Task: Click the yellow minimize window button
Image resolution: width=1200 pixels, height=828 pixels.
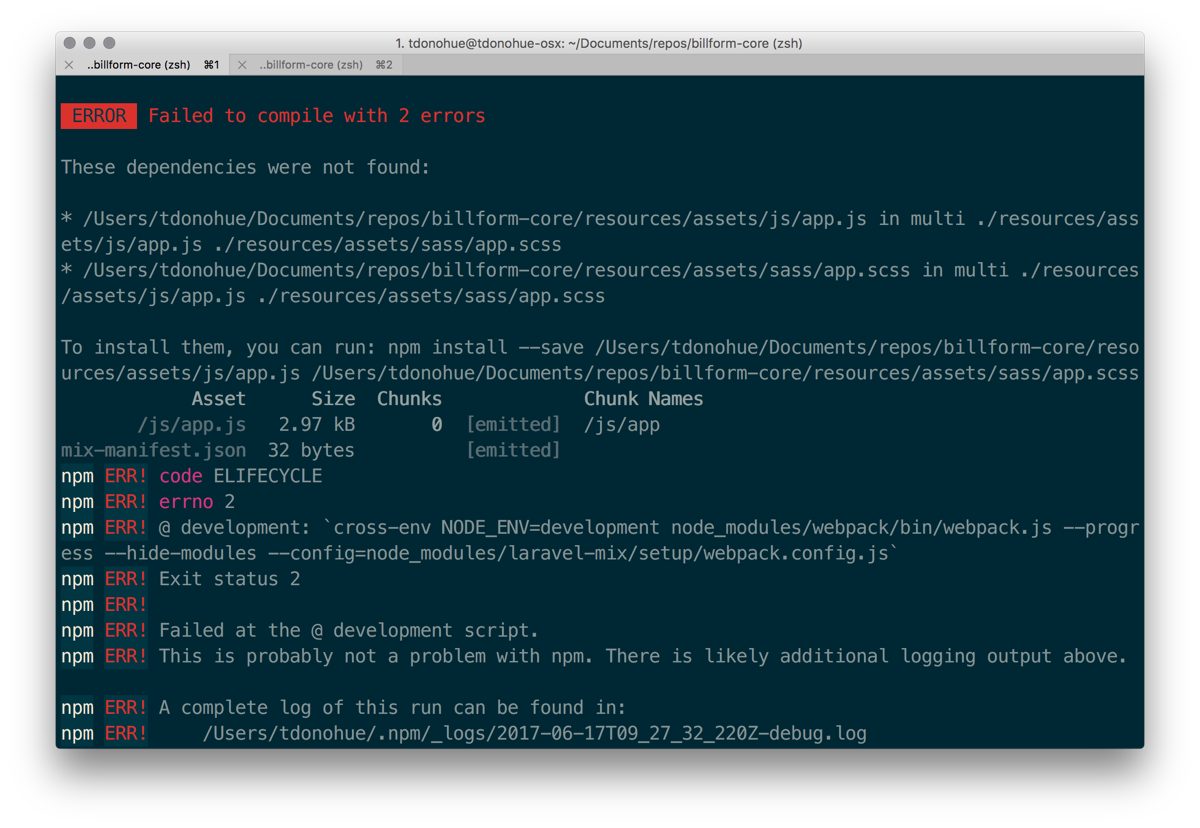Action: tap(89, 43)
